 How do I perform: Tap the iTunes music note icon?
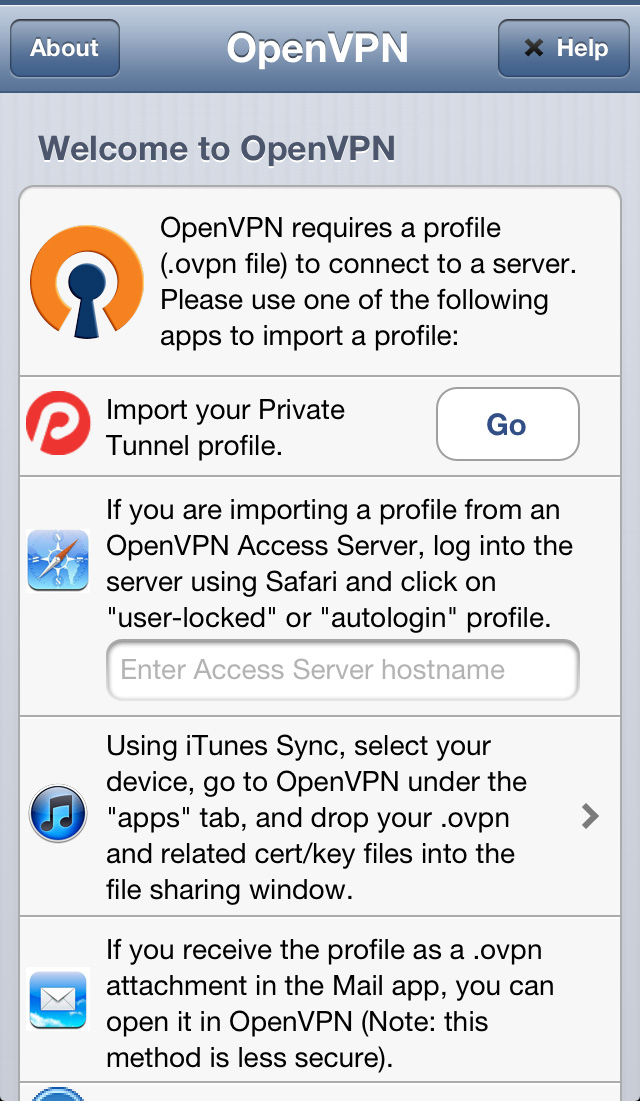point(58,815)
